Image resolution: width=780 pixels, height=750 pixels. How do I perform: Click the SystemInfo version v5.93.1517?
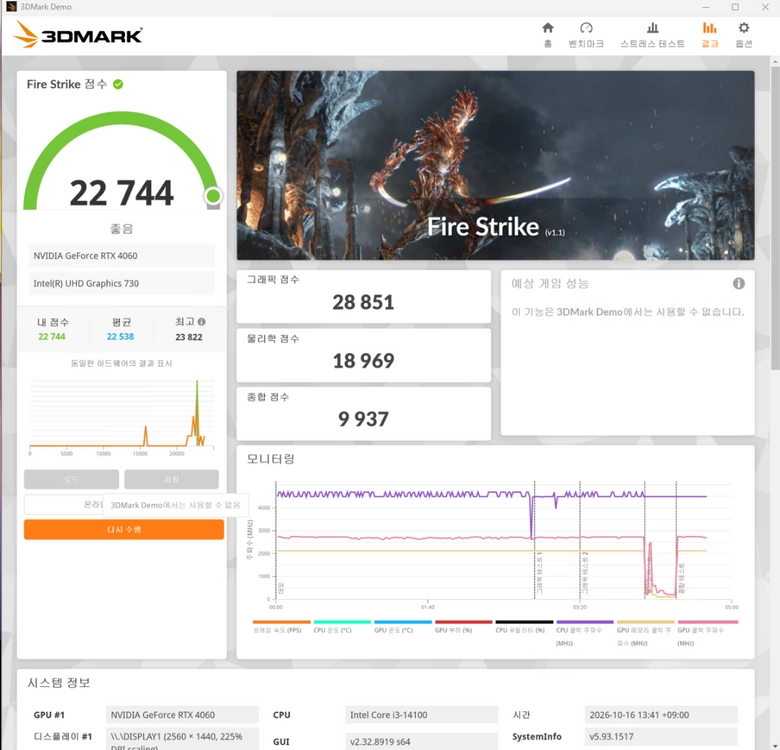coord(661,737)
